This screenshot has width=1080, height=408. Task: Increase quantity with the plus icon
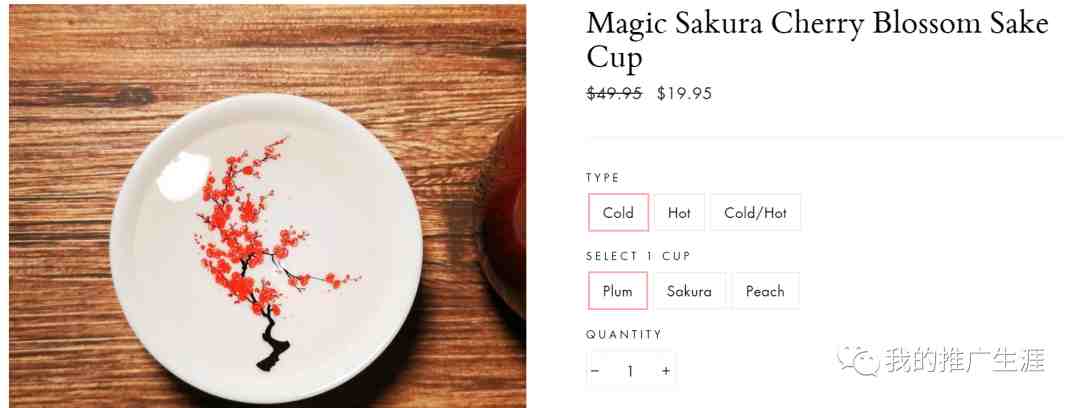[x=665, y=371]
